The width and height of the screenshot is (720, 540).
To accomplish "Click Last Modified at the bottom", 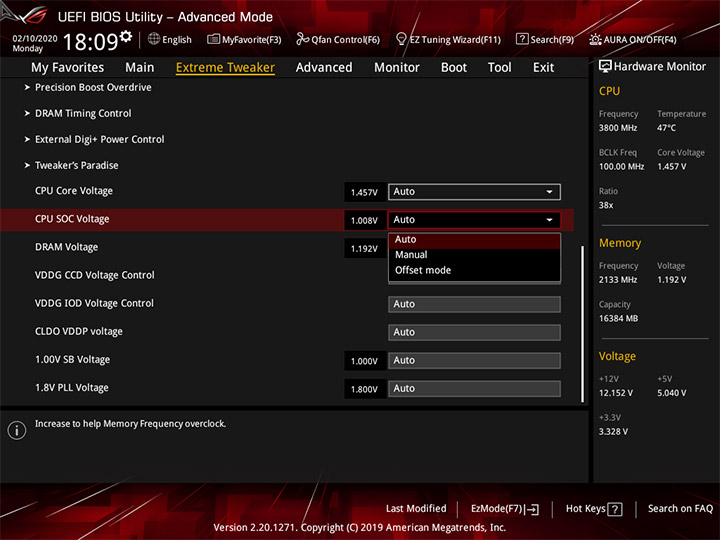I will [416, 509].
